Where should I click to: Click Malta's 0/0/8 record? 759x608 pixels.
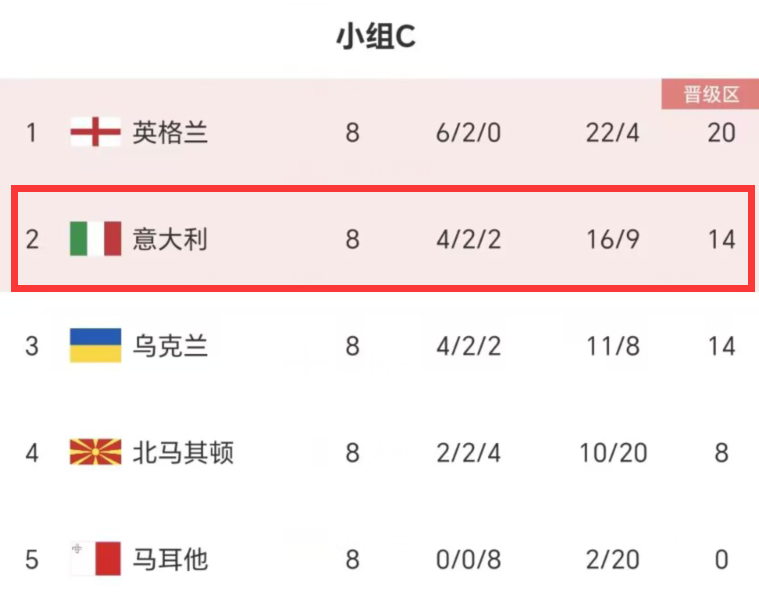pyautogui.click(x=468, y=560)
